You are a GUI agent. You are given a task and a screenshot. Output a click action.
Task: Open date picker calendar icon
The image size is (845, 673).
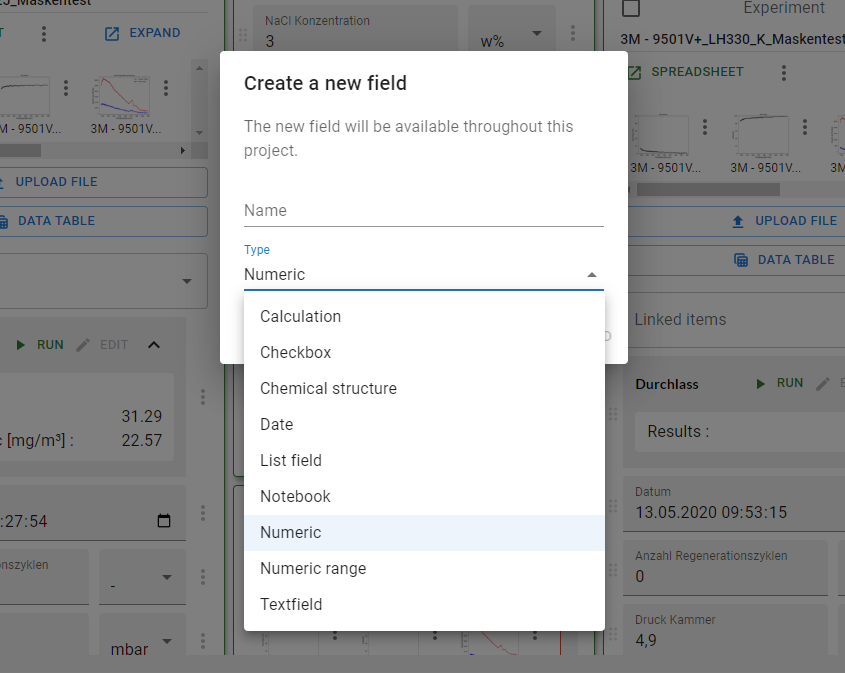164,521
